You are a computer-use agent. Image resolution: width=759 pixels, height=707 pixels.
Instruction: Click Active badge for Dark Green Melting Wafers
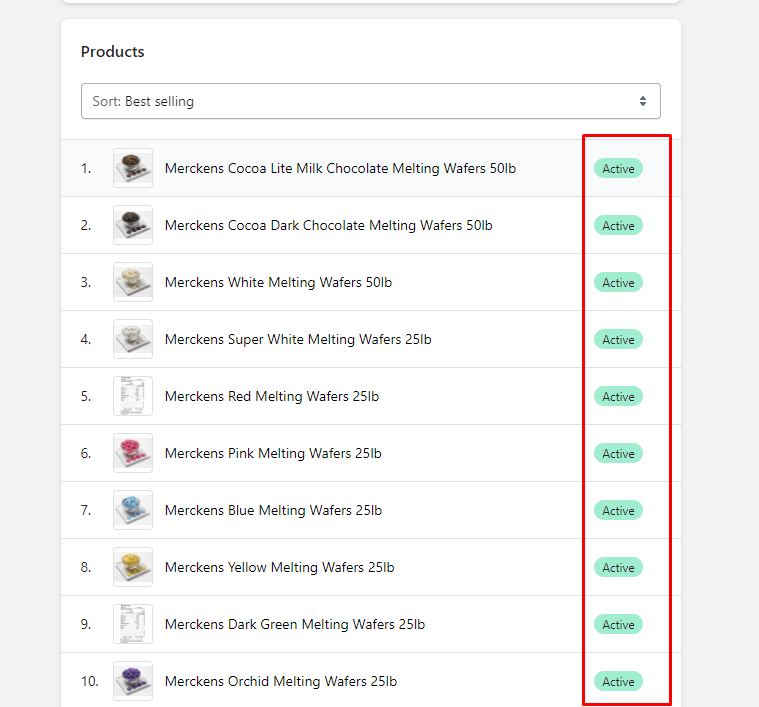coord(618,625)
